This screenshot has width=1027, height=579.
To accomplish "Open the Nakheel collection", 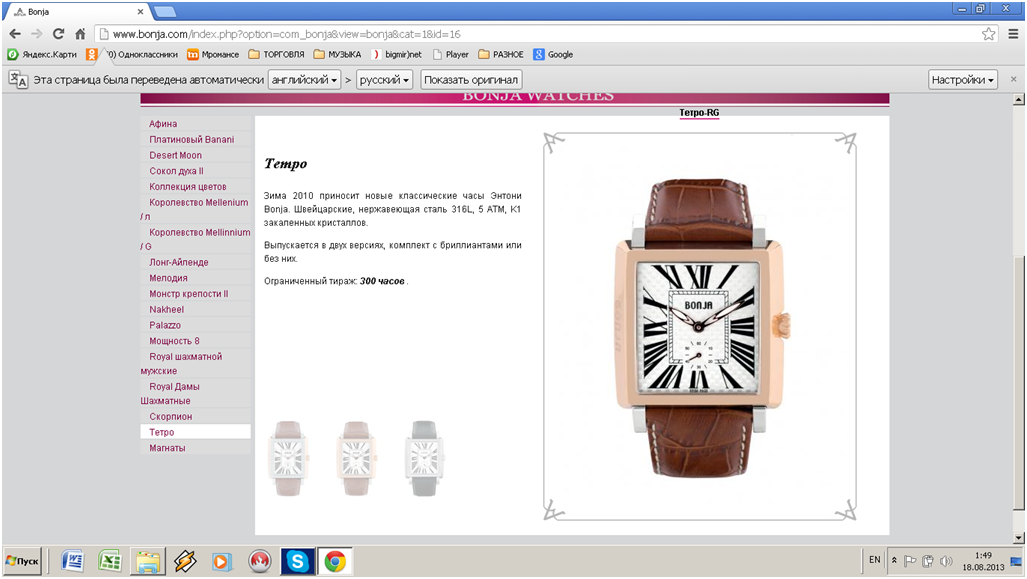I will click(x=166, y=309).
